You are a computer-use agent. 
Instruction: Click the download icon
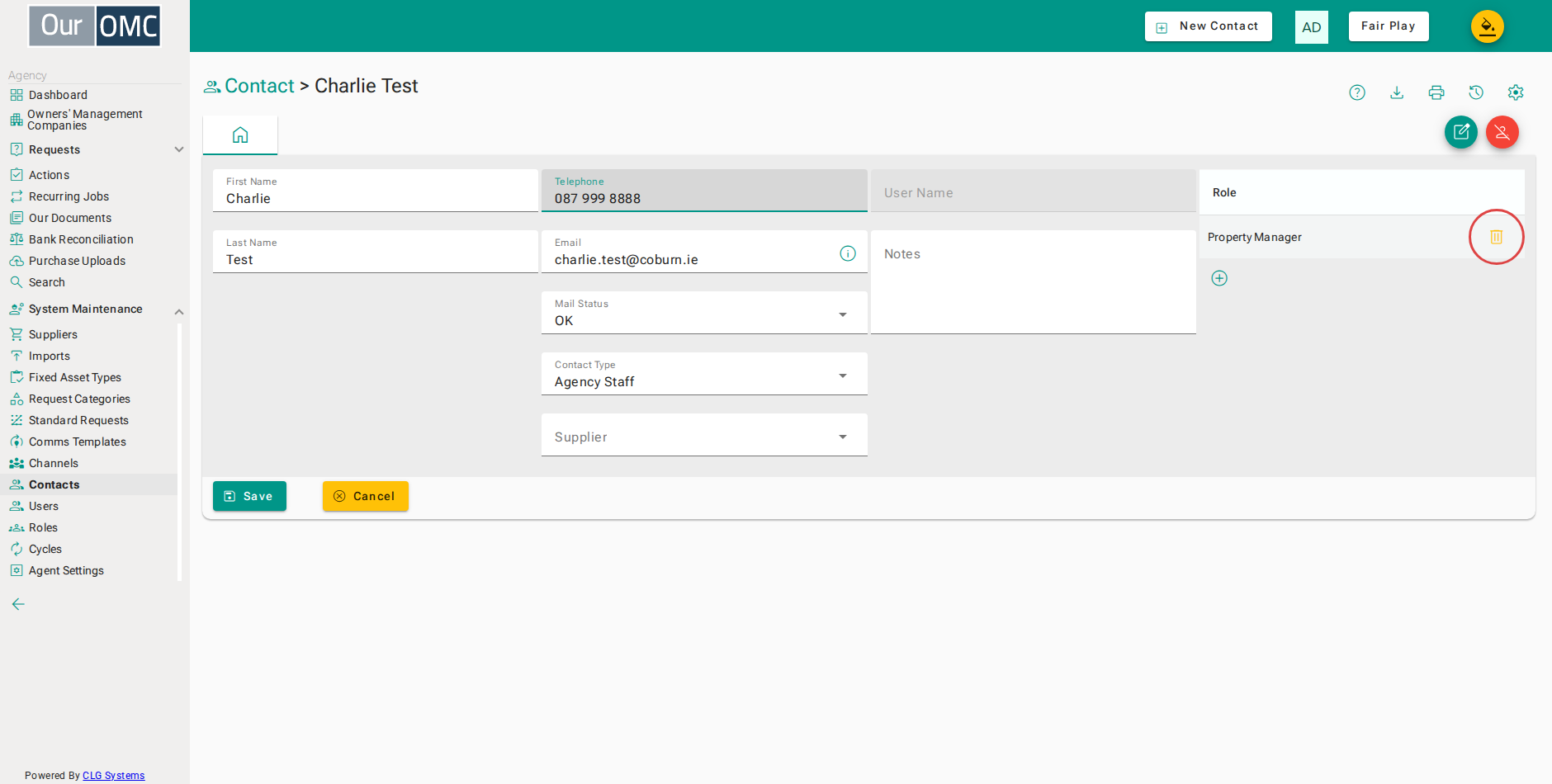pyautogui.click(x=1397, y=92)
